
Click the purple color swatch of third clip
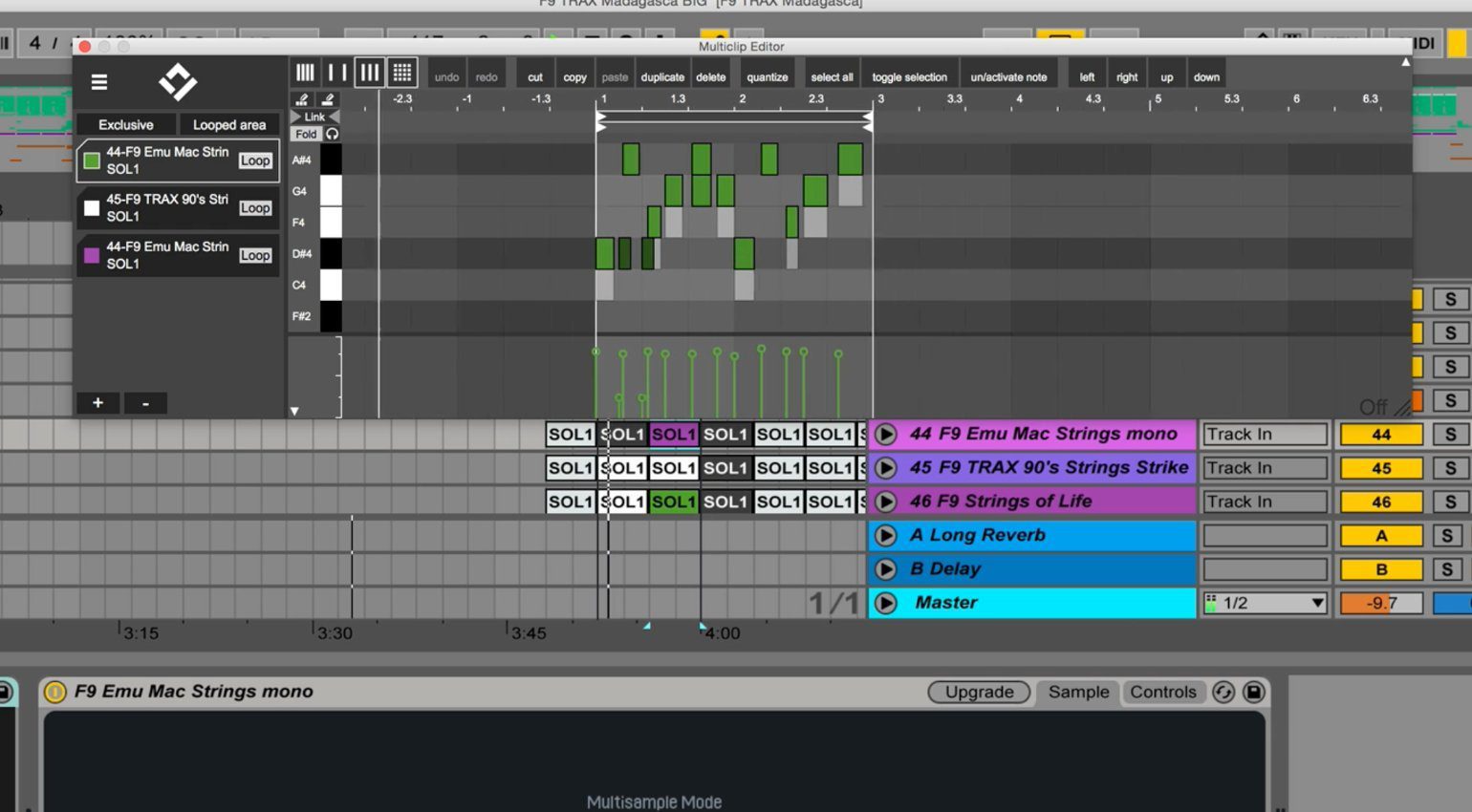coord(92,255)
